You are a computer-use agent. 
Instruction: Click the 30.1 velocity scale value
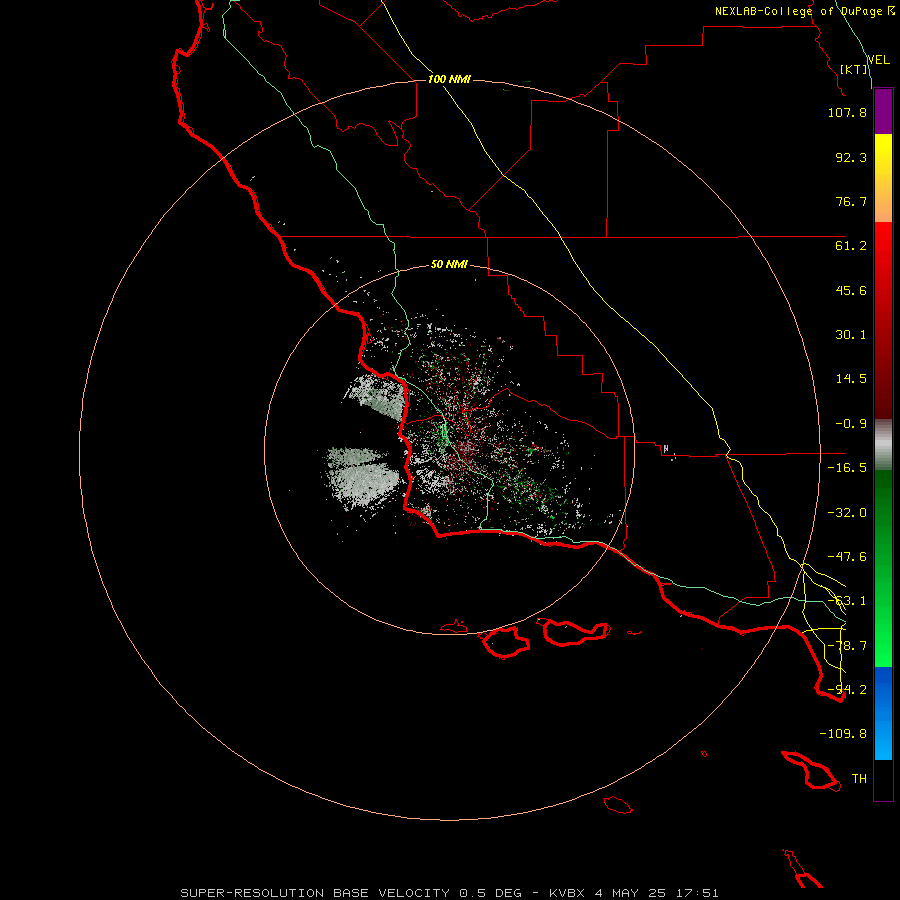click(x=851, y=335)
